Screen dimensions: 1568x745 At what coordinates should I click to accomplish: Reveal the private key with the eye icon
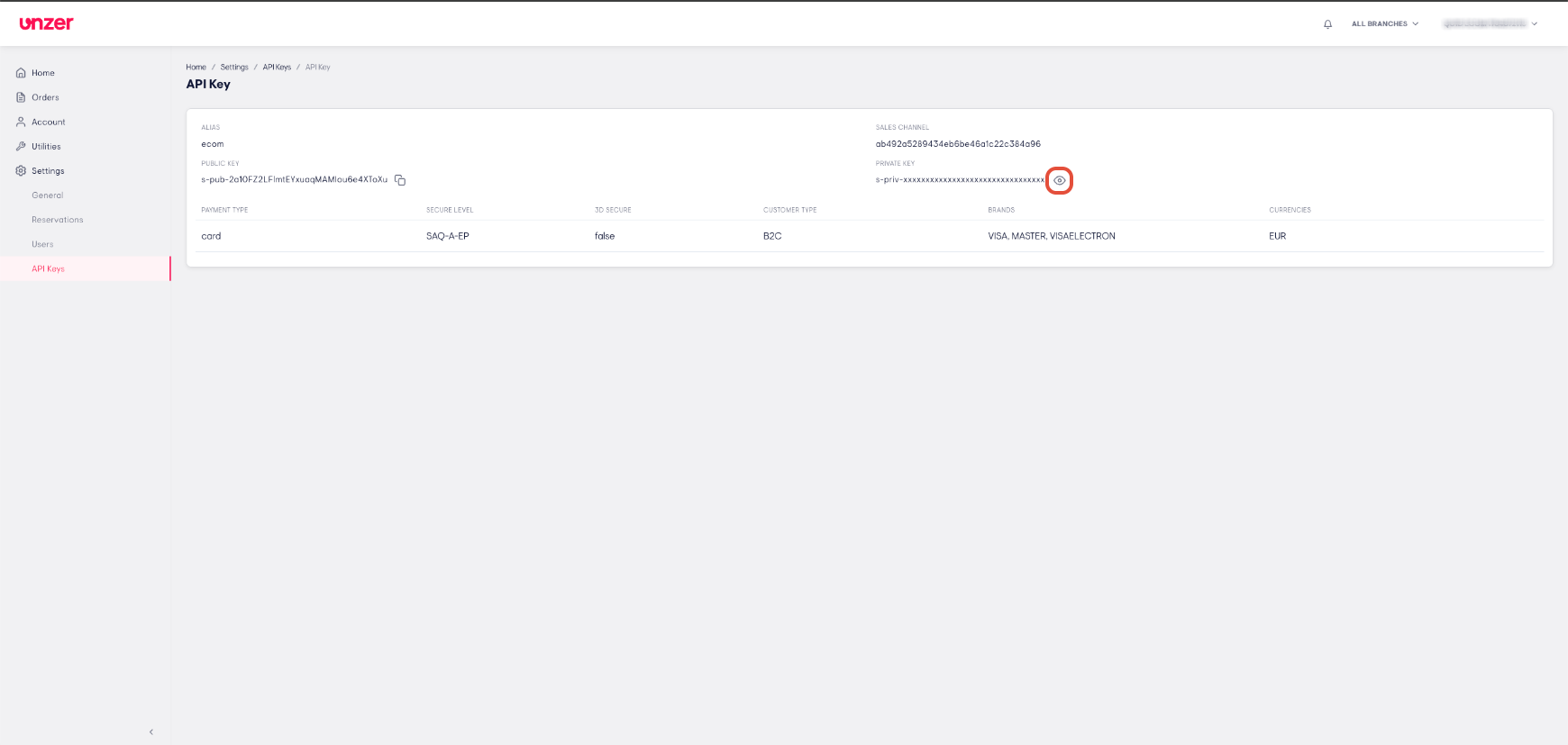click(x=1060, y=180)
